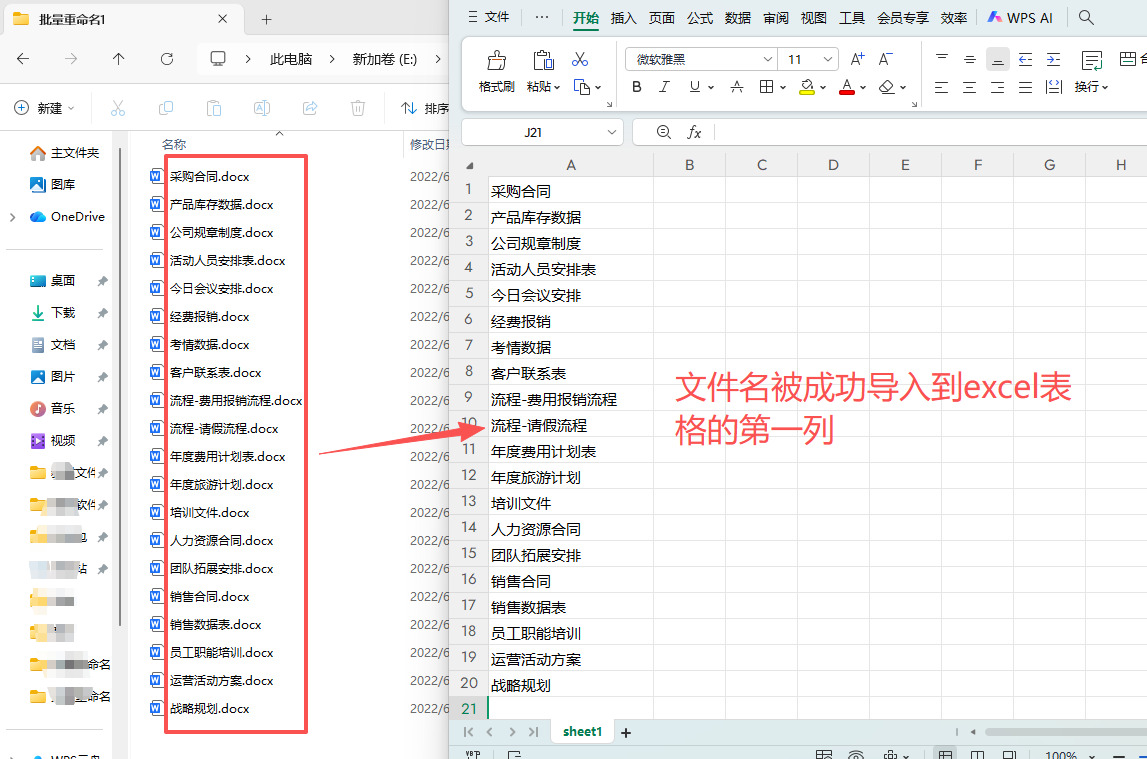Screen dimensions: 1147x759
Task: Click the 新建 button in Explorer
Action: pos(45,108)
